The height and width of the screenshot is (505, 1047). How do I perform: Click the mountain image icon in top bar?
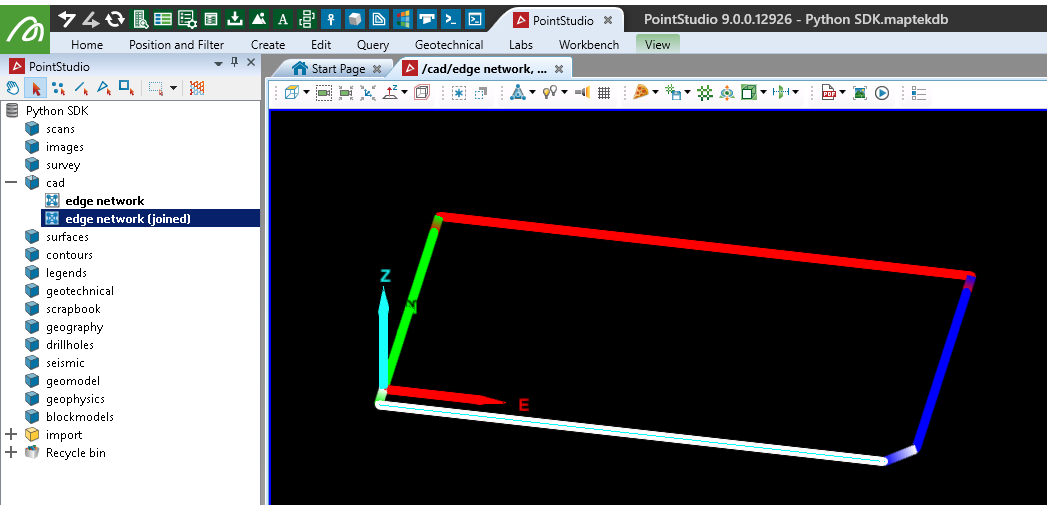click(x=258, y=19)
